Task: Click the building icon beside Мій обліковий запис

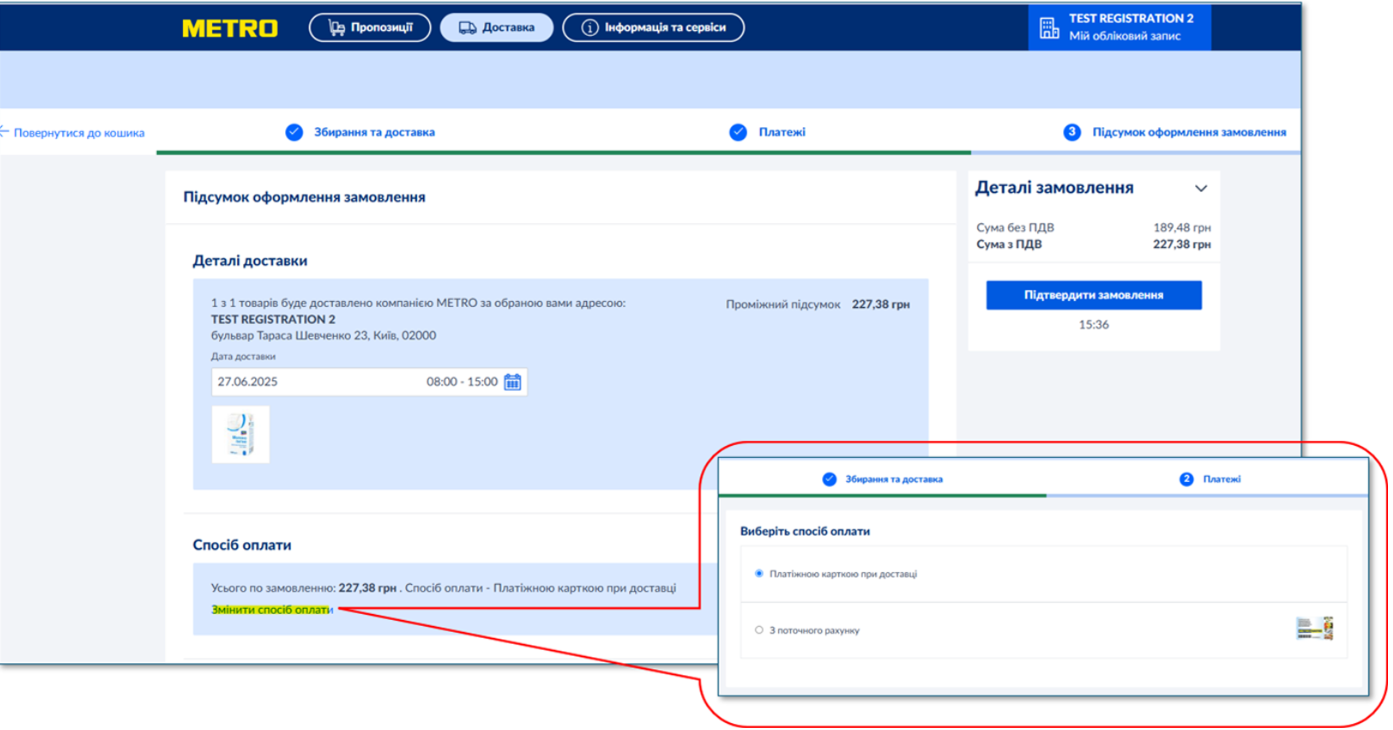Action: 1049,27
